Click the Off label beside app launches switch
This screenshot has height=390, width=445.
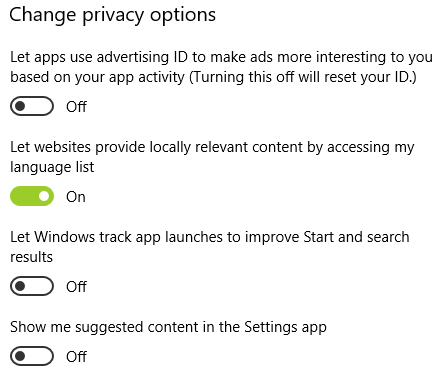pyautogui.click(x=76, y=287)
